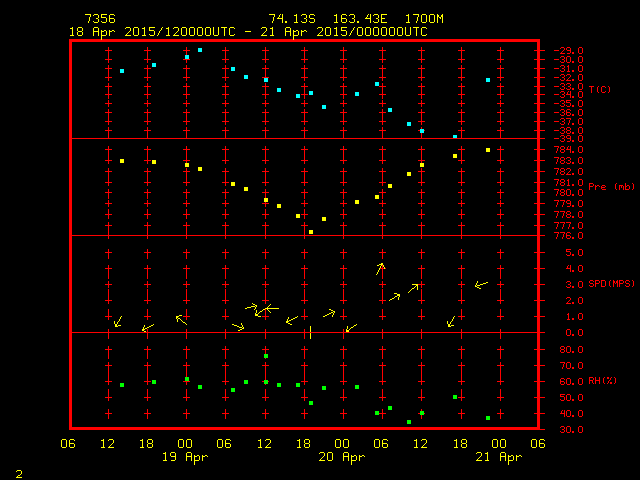The height and width of the screenshot is (480, 640).
Task: Click the 19 Apr date label
Action: pyautogui.click(x=186, y=457)
